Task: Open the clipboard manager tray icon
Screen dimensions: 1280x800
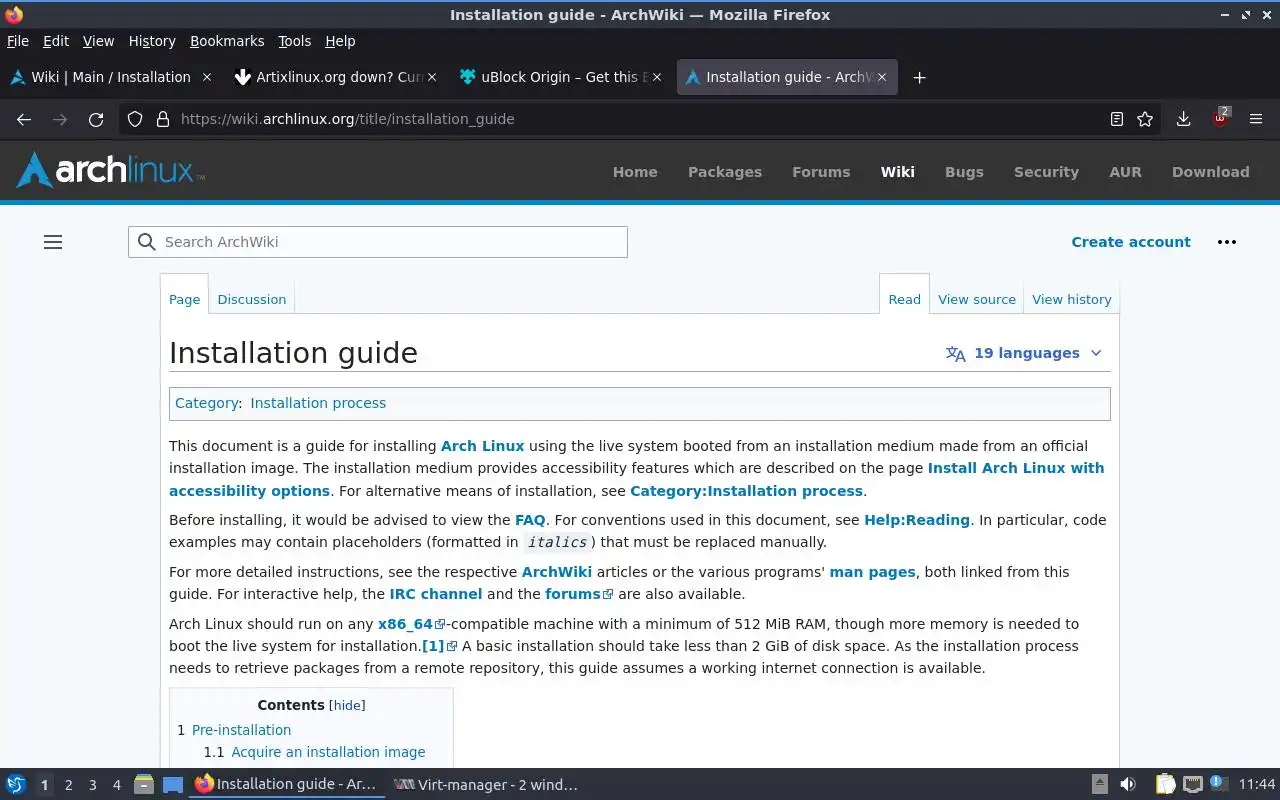Action: click(x=1166, y=785)
